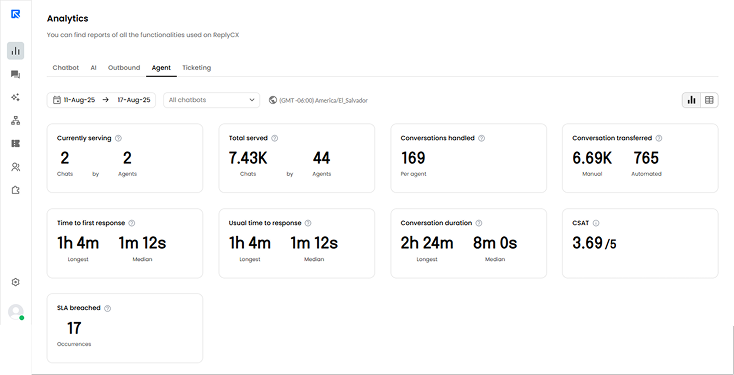Click the 765 Automated transferred value
The width and height of the screenshot is (734, 375).
[x=646, y=158]
